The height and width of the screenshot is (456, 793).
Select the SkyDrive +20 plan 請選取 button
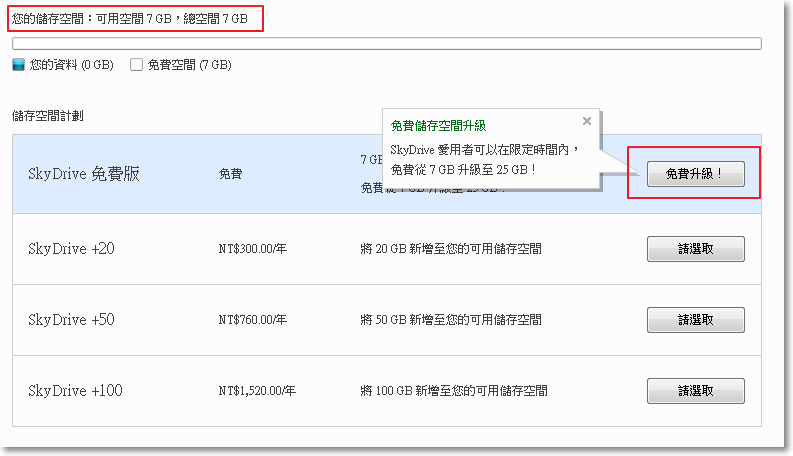[x=695, y=249]
